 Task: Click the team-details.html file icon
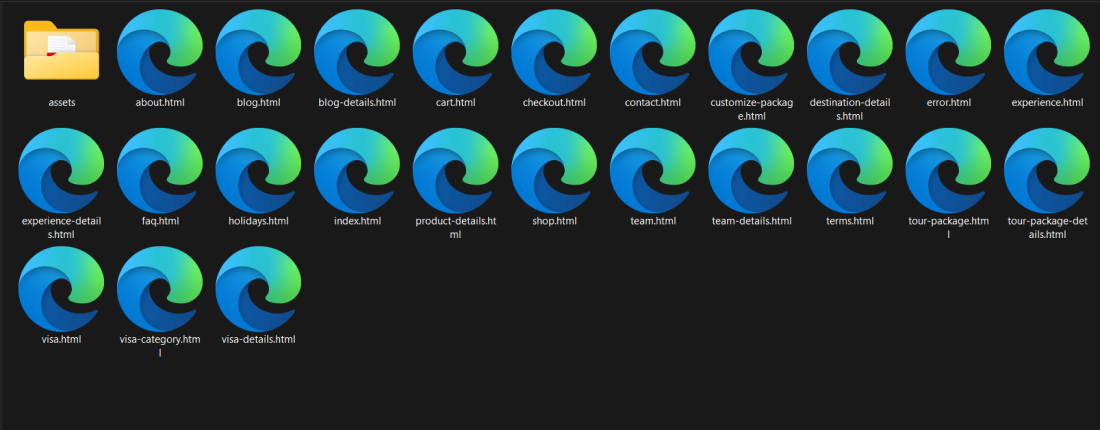pos(751,170)
